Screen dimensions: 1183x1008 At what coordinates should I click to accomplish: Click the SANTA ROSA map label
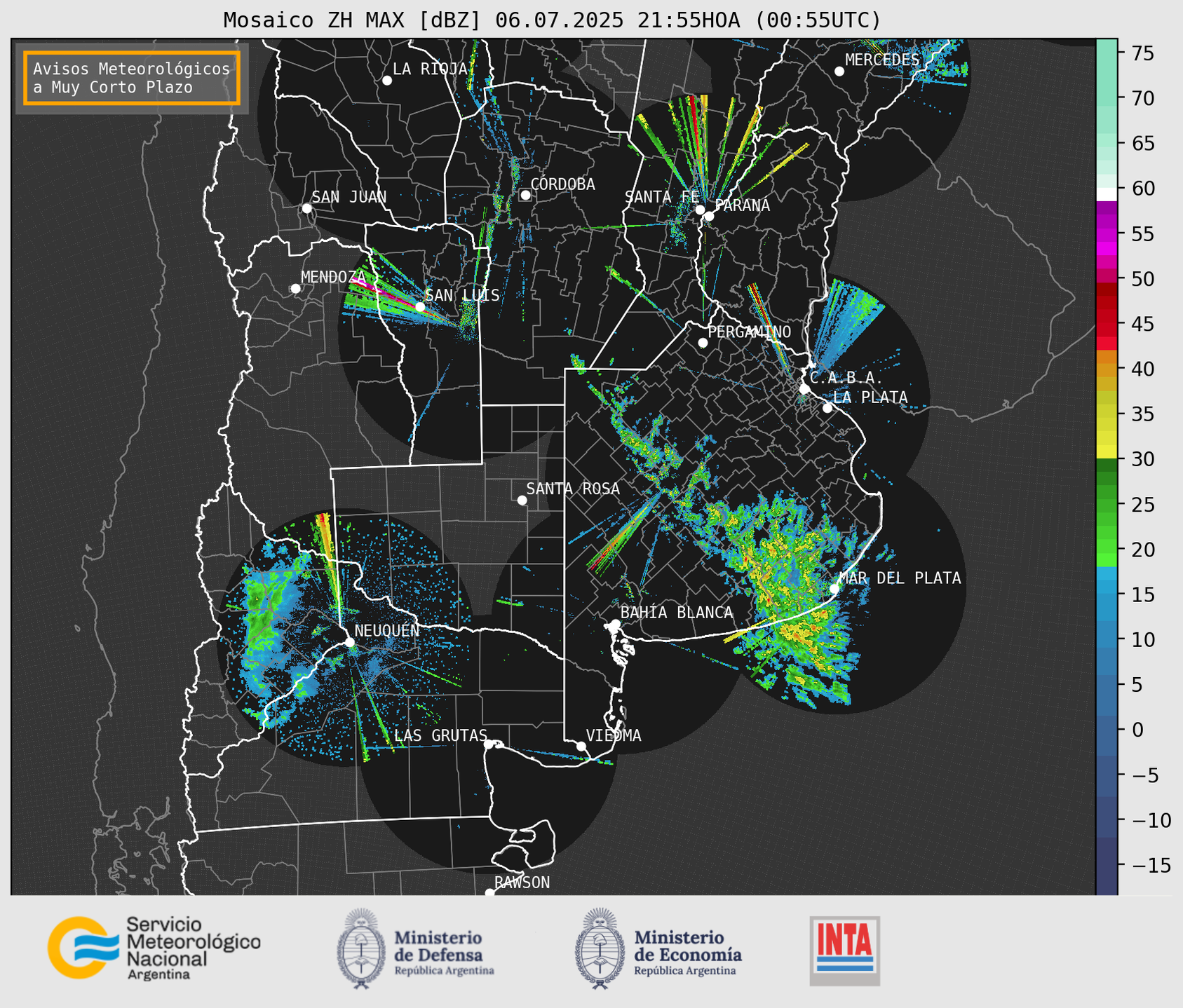pyautogui.click(x=573, y=488)
